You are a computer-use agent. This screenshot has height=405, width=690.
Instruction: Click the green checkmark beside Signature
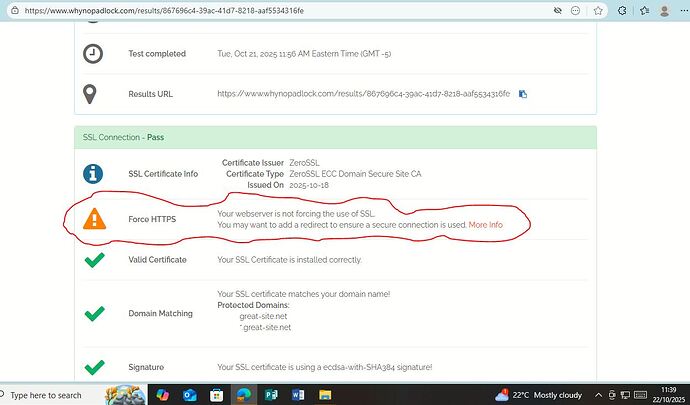coord(94,367)
